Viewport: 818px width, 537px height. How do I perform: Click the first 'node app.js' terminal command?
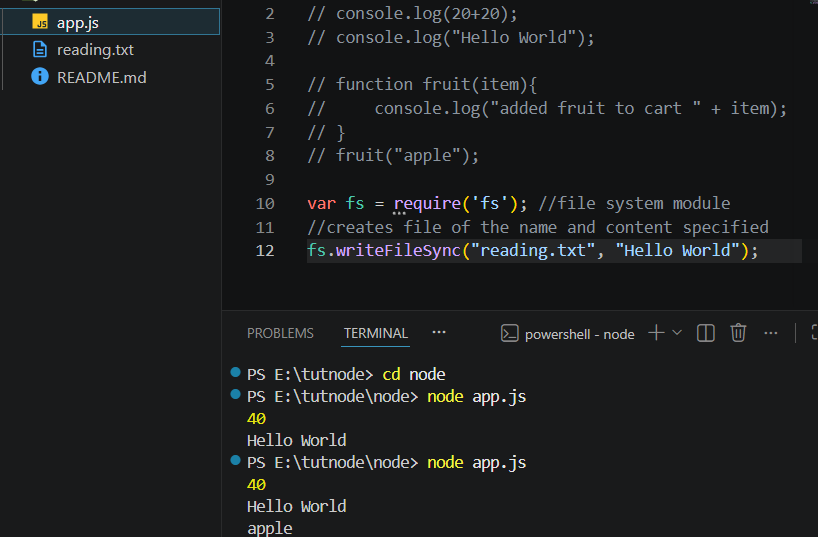[476, 397]
